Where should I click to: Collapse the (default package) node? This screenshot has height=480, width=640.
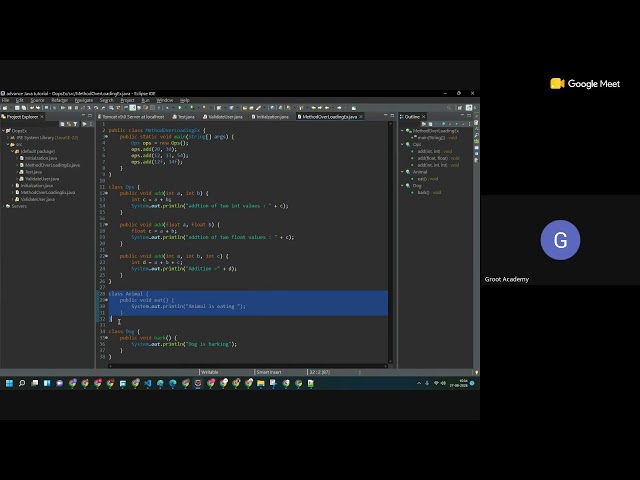point(12,151)
